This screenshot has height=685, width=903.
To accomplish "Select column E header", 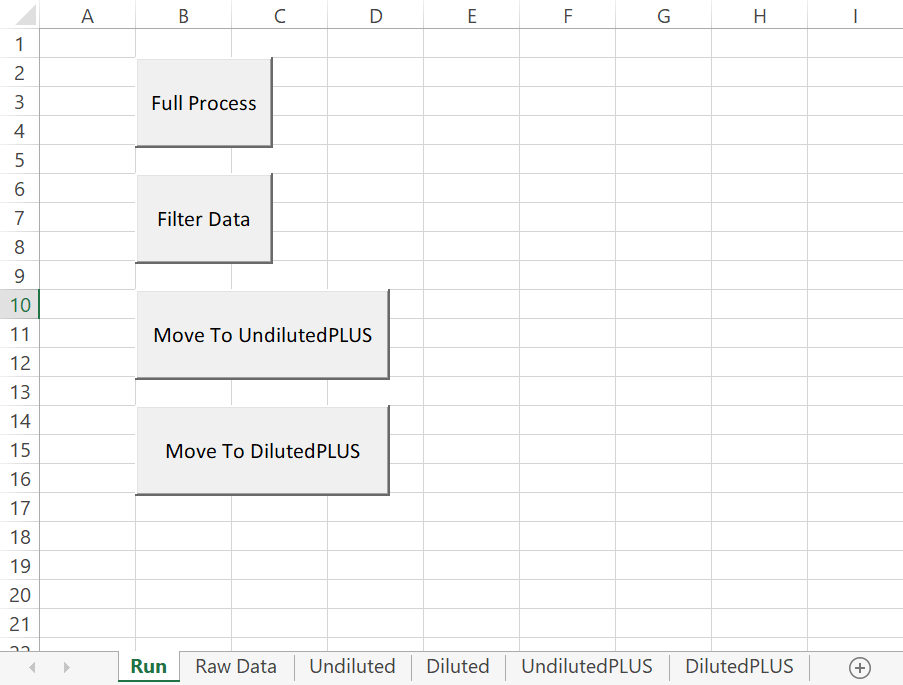I will click(x=472, y=16).
